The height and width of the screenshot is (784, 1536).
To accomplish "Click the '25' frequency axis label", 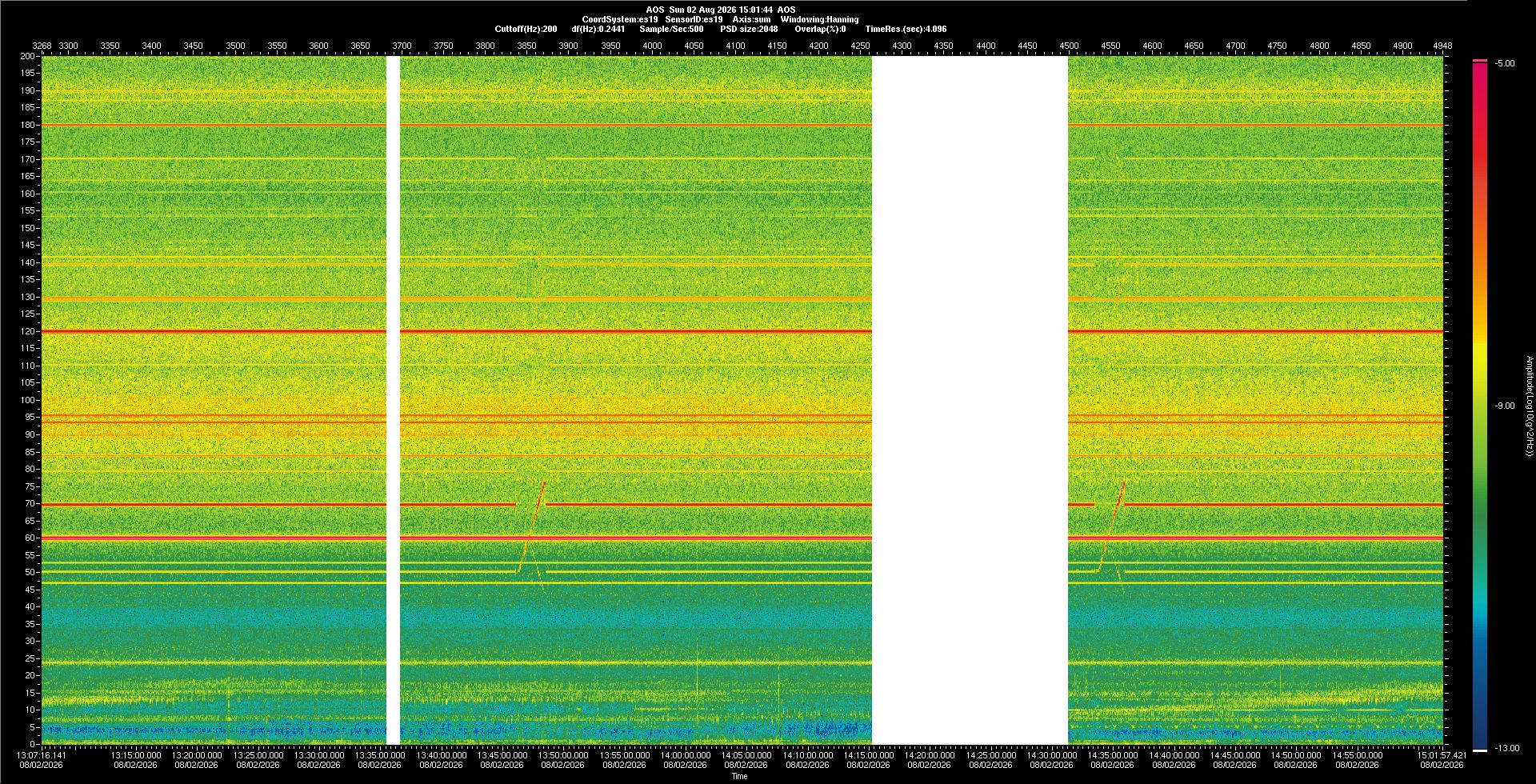I will coord(30,658).
